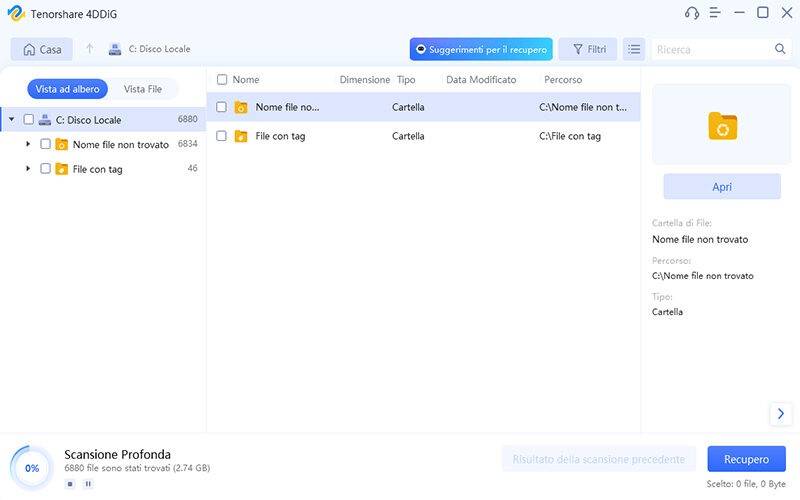Expand side panel with right chevron

pyautogui.click(x=779, y=414)
